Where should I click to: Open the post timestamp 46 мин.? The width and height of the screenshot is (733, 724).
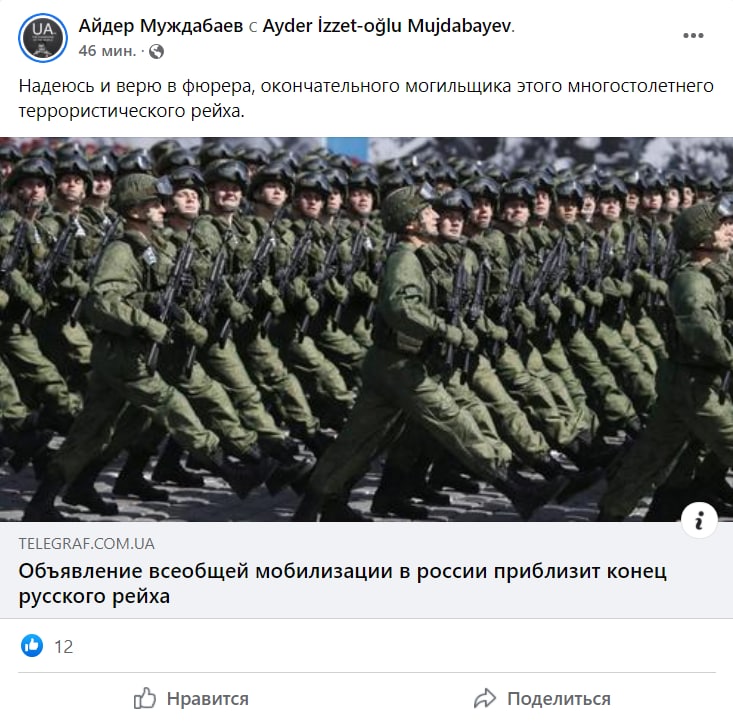coord(107,50)
